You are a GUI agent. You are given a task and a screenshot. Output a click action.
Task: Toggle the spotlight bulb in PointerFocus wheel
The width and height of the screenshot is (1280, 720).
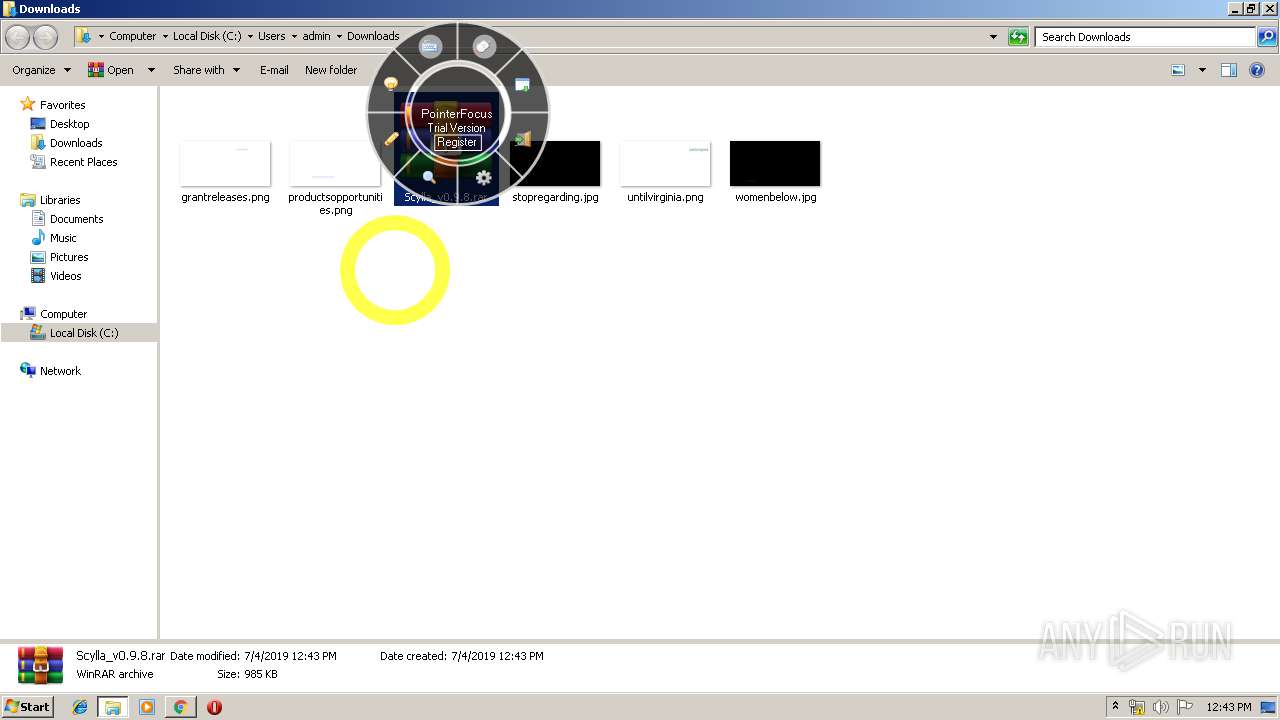(x=391, y=85)
